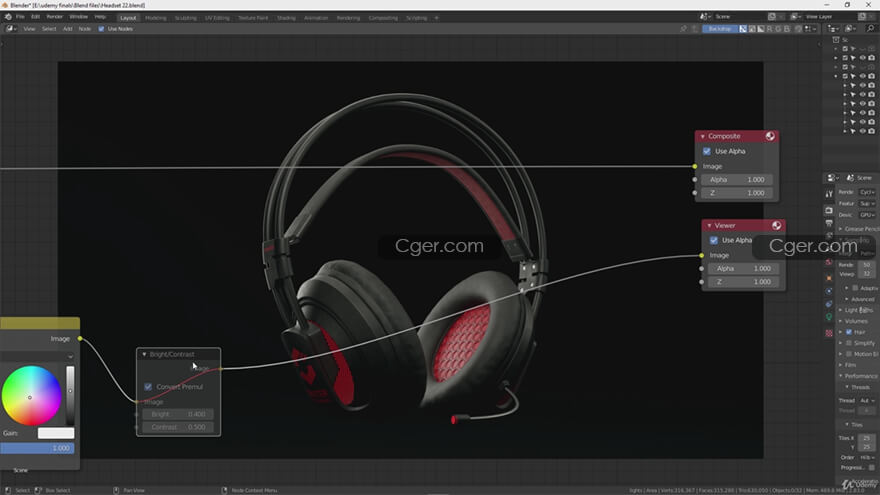
Task: Collapse the Bright/Contrast node
Action: (x=144, y=355)
